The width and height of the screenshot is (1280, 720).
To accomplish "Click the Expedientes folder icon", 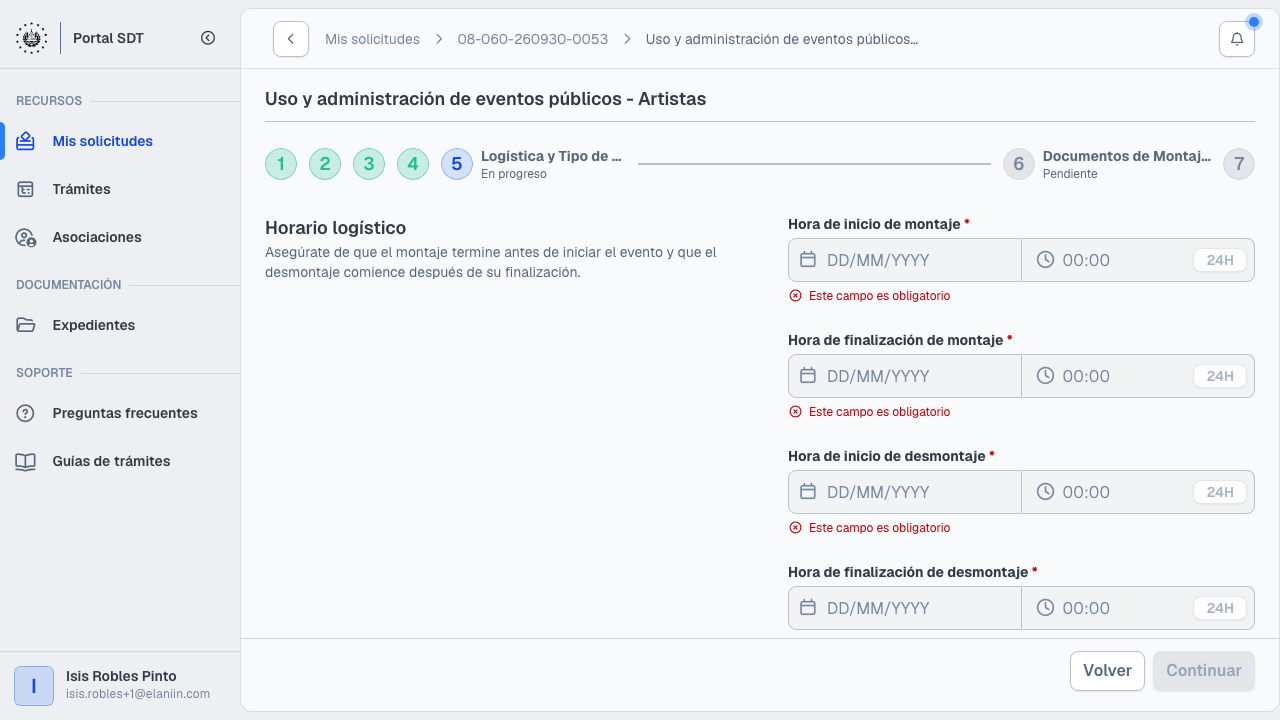I will 26,325.
